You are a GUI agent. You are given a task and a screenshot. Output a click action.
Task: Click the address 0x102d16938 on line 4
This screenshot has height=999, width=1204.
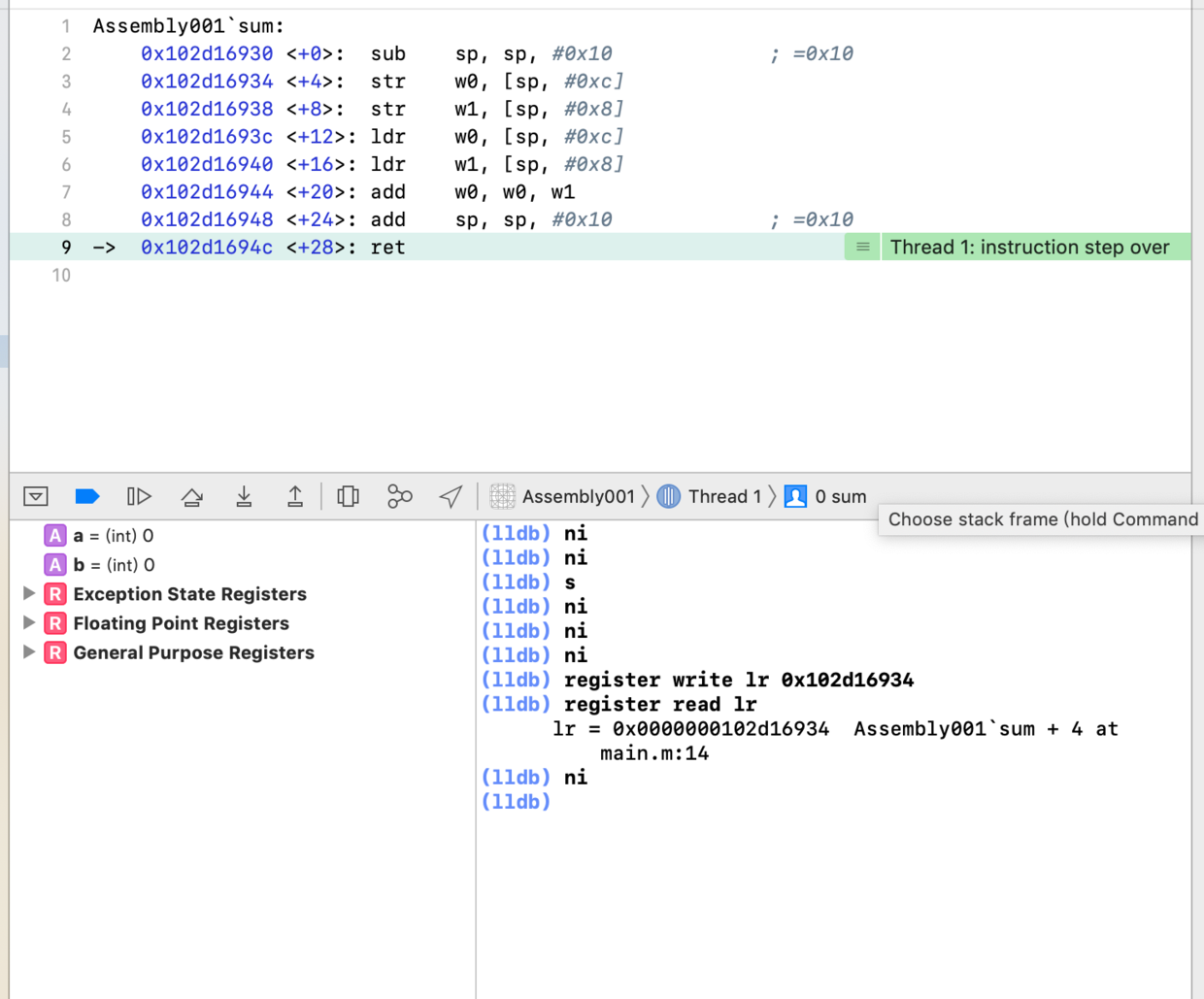[x=207, y=109]
